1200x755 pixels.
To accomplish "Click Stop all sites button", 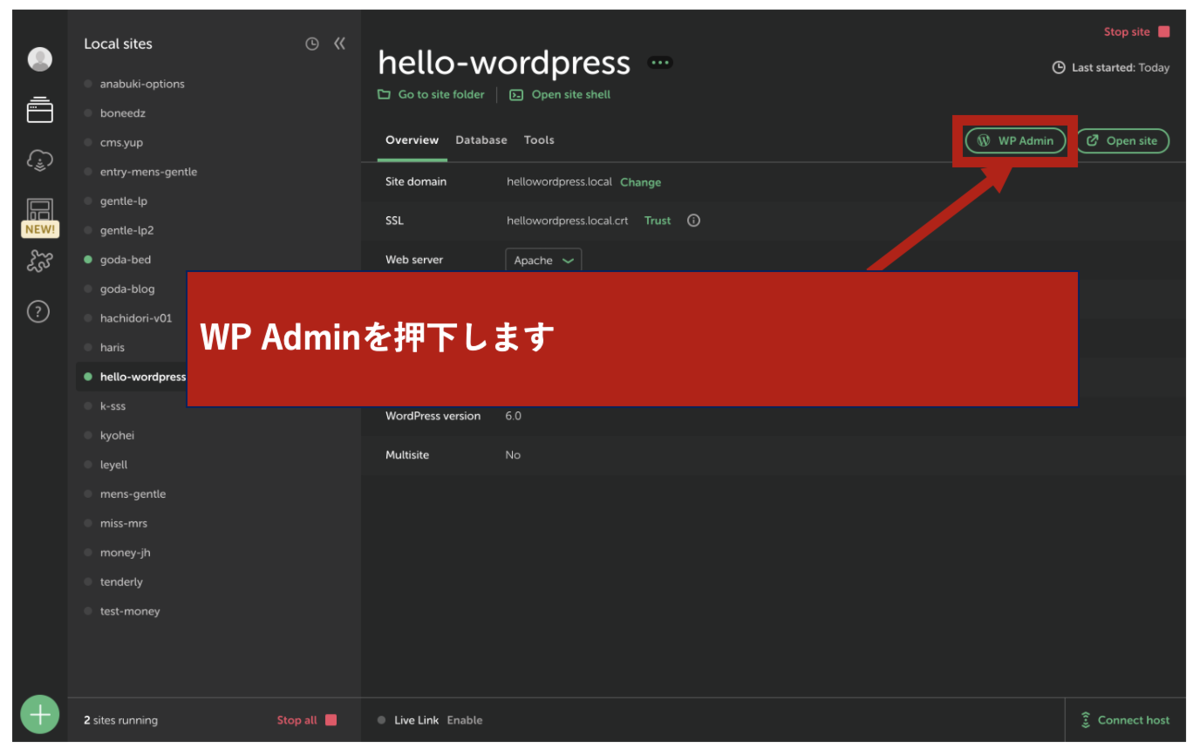I will click(307, 720).
